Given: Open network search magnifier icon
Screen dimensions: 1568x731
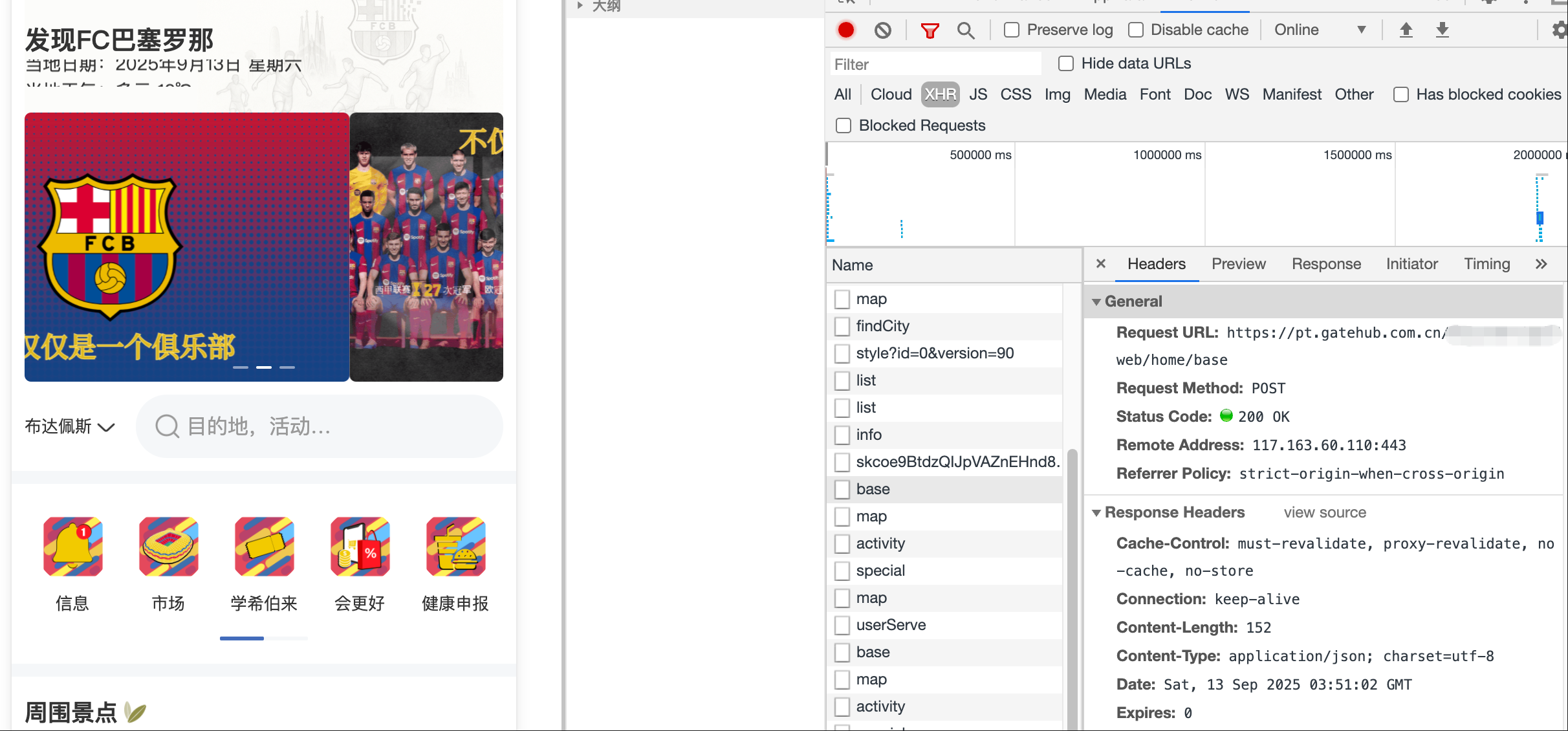Looking at the screenshot, I should tap(966, 30).
